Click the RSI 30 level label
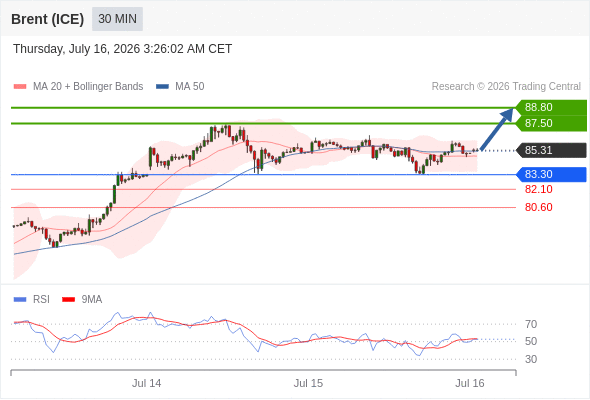The width and height of the screenshot is (590, 400). 531,359
